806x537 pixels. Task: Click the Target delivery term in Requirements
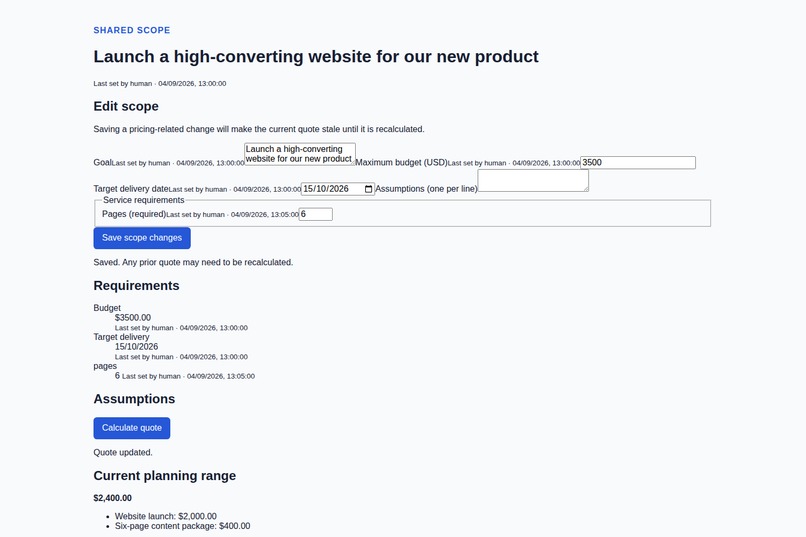click(121, 337)
